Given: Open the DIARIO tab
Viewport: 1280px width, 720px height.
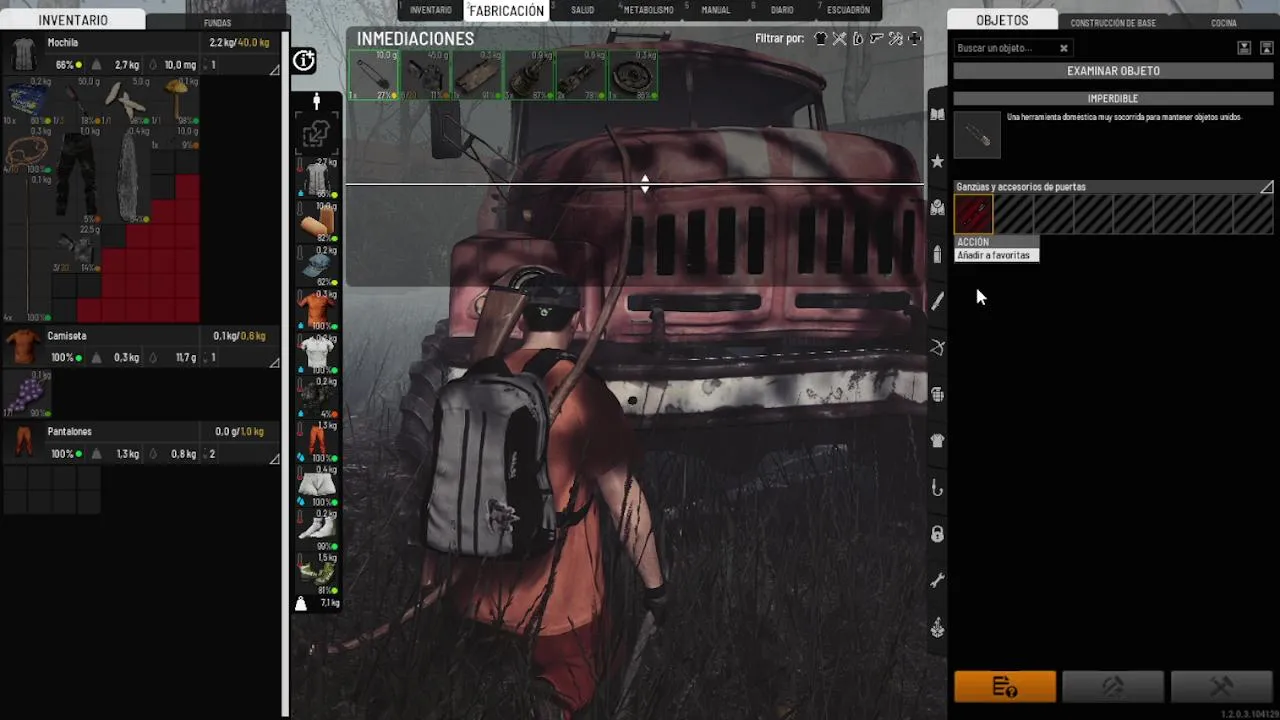Looking at the screenshot, I should 782,10.
